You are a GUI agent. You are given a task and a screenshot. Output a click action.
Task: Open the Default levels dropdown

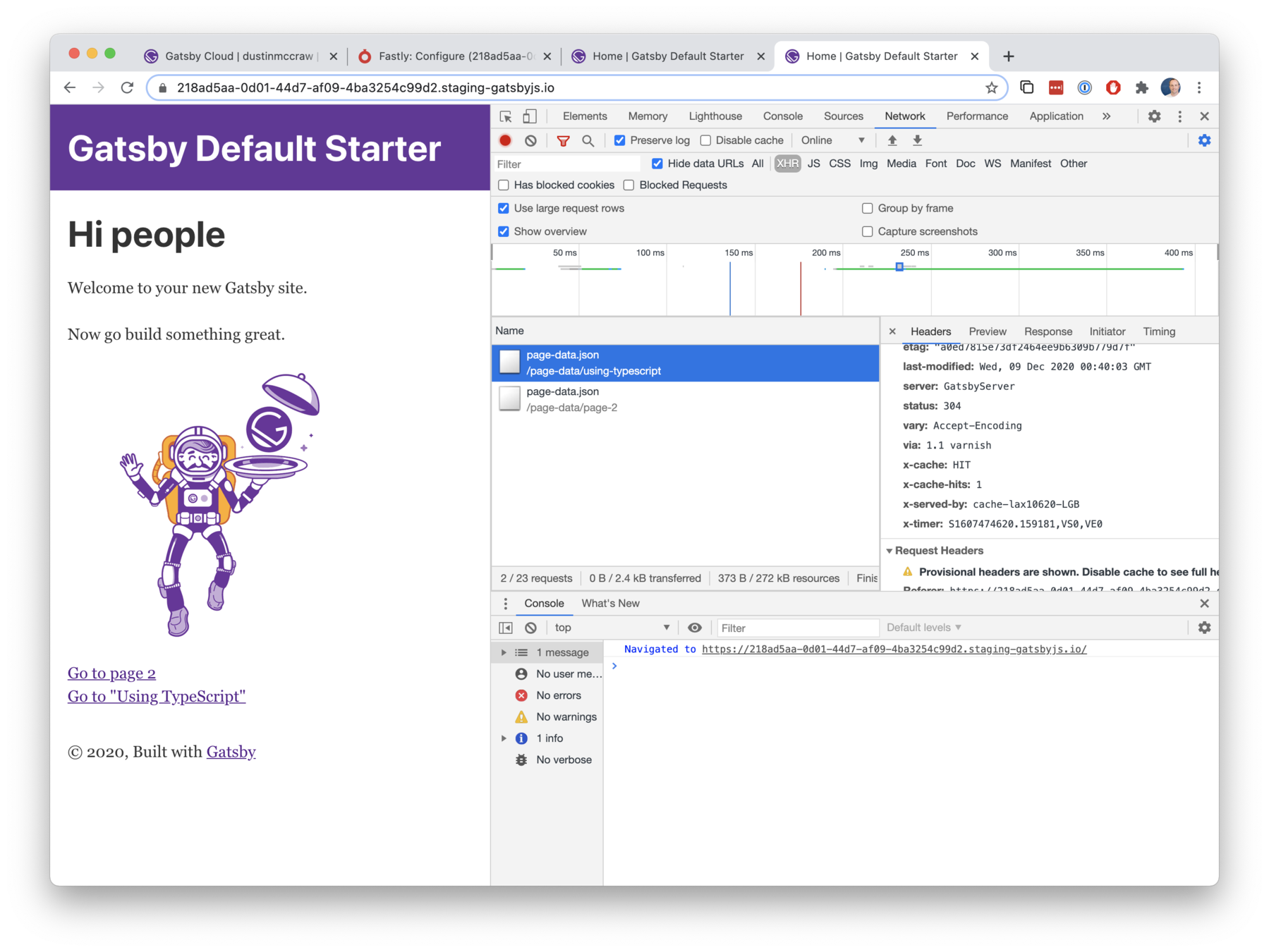(x=923, y=628)
